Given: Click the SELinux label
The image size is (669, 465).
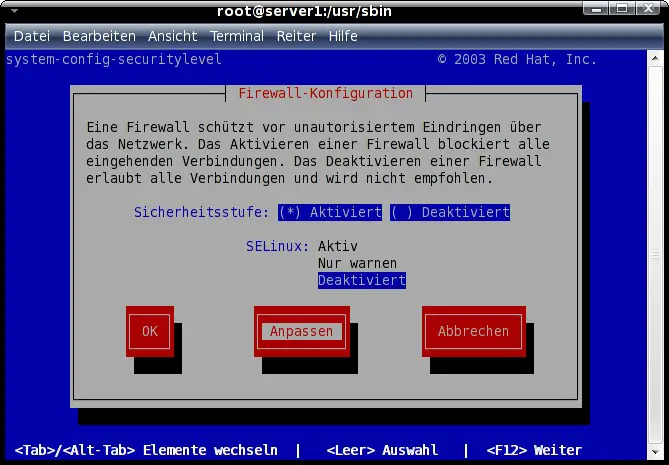Looking at the screenshot, I should click(x=277, y=246).
